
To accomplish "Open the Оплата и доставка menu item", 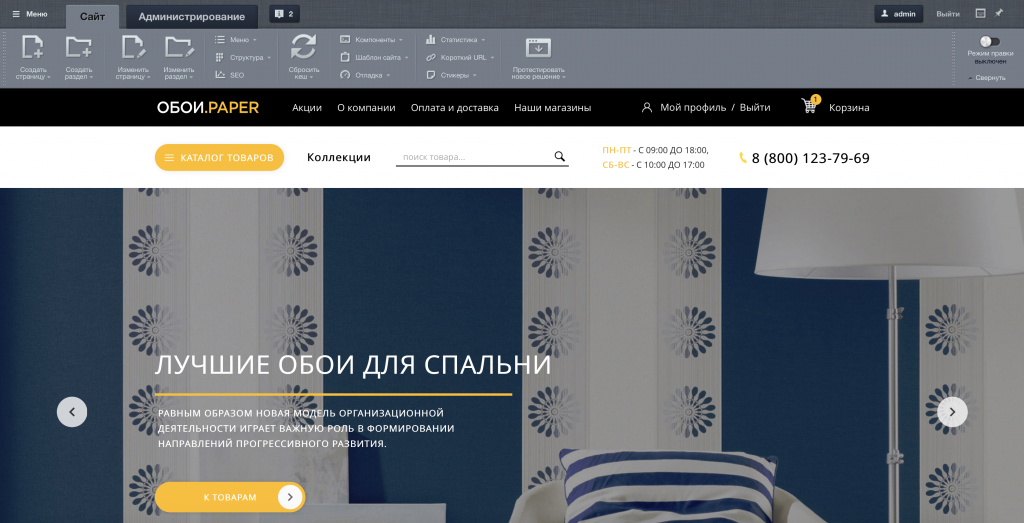I will point(455,108).
